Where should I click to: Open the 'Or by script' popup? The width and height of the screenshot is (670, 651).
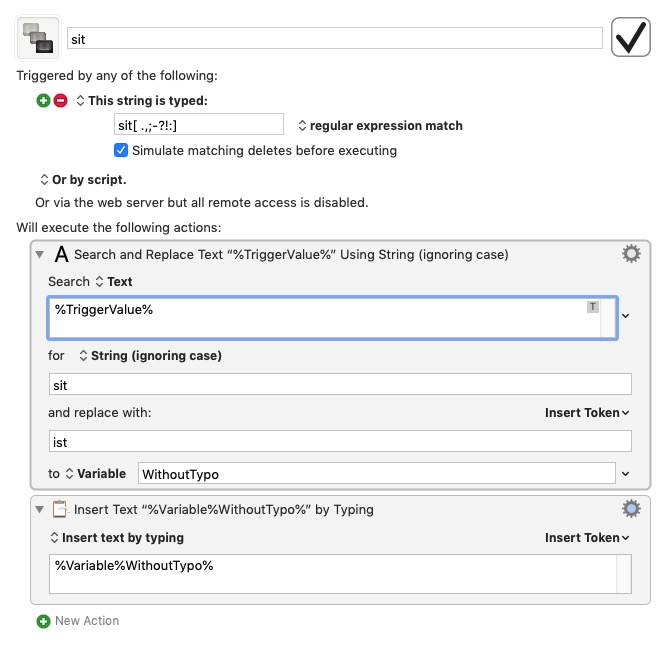(x=84, y=180)
